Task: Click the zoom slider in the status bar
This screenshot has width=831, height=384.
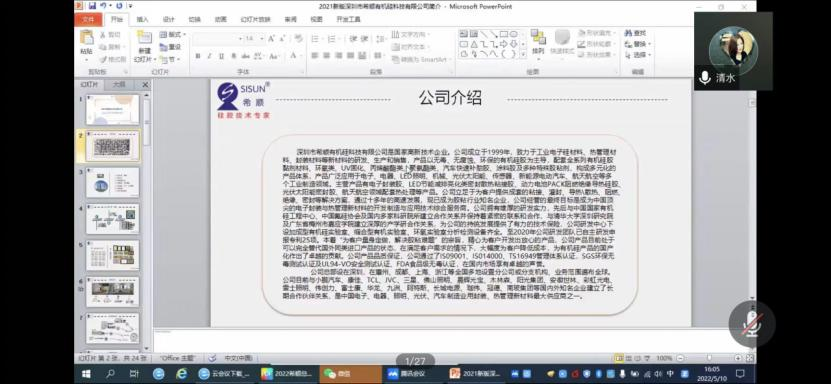Action: (x=708, y=358)
